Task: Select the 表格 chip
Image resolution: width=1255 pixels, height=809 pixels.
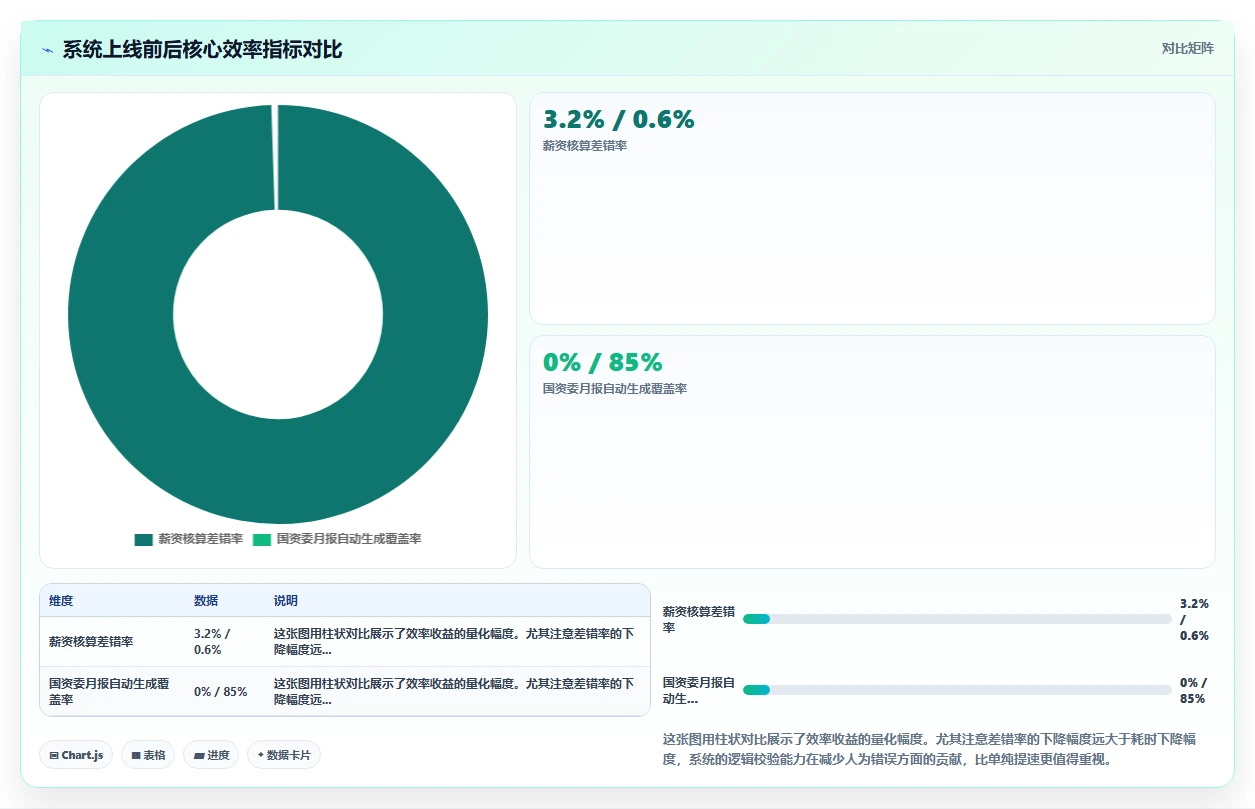Action: tap(149, 755)
